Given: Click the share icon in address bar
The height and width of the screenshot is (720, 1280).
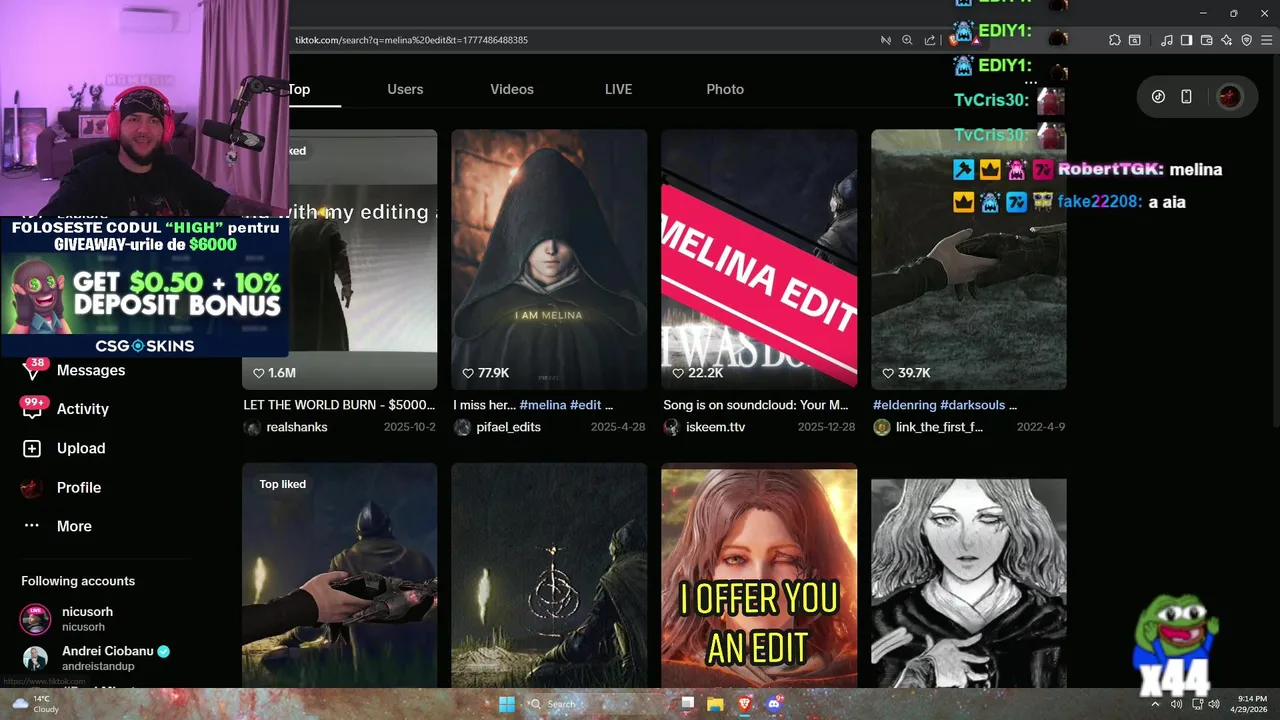Looking at the screenshot, I should (x=930, y=40).
